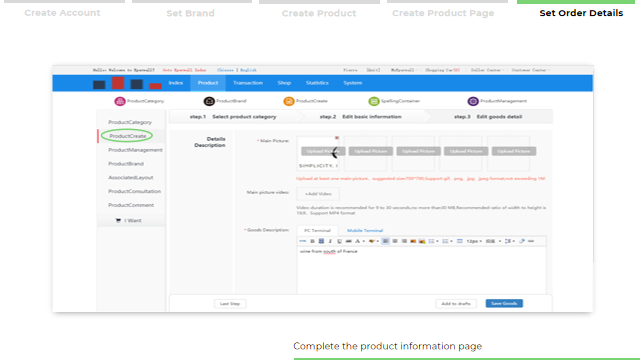Open highlight color dropdown arrow
Viewport: 640px width, 360px height.
tap(378, 241)
